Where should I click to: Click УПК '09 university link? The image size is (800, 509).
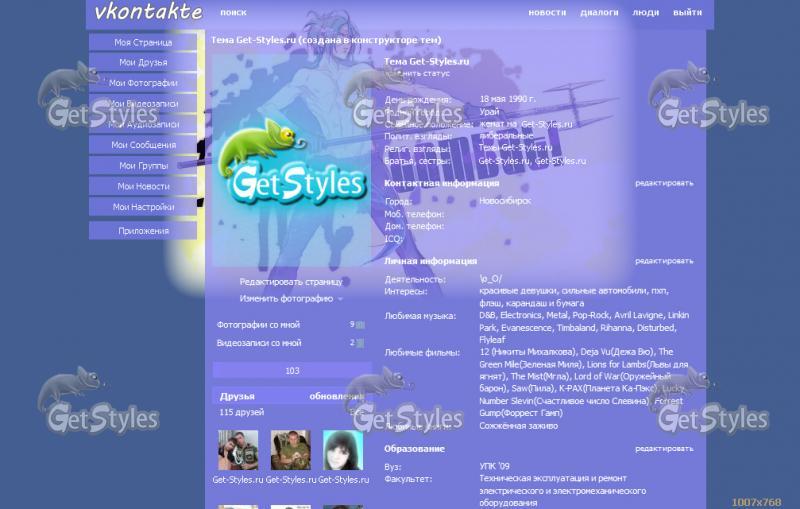click(494, 466)
